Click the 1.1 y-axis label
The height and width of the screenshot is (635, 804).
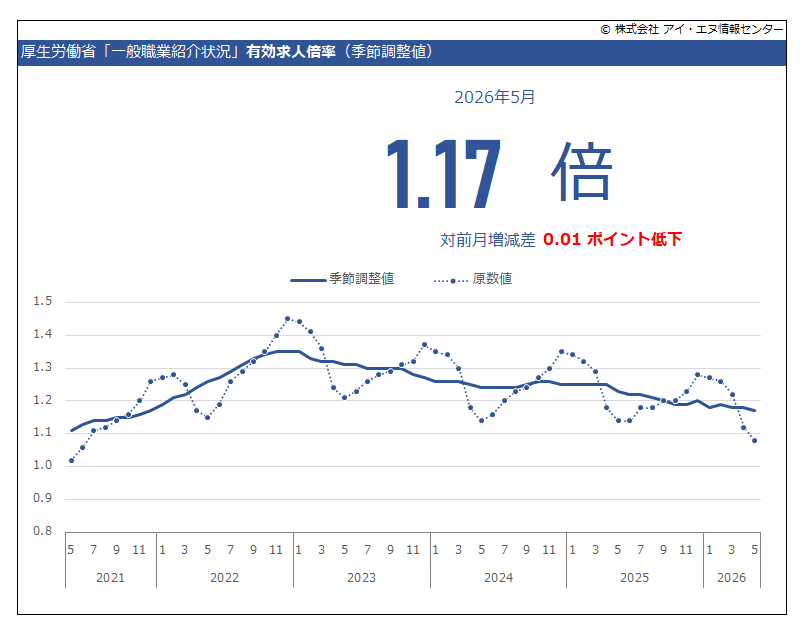(43, 432)
